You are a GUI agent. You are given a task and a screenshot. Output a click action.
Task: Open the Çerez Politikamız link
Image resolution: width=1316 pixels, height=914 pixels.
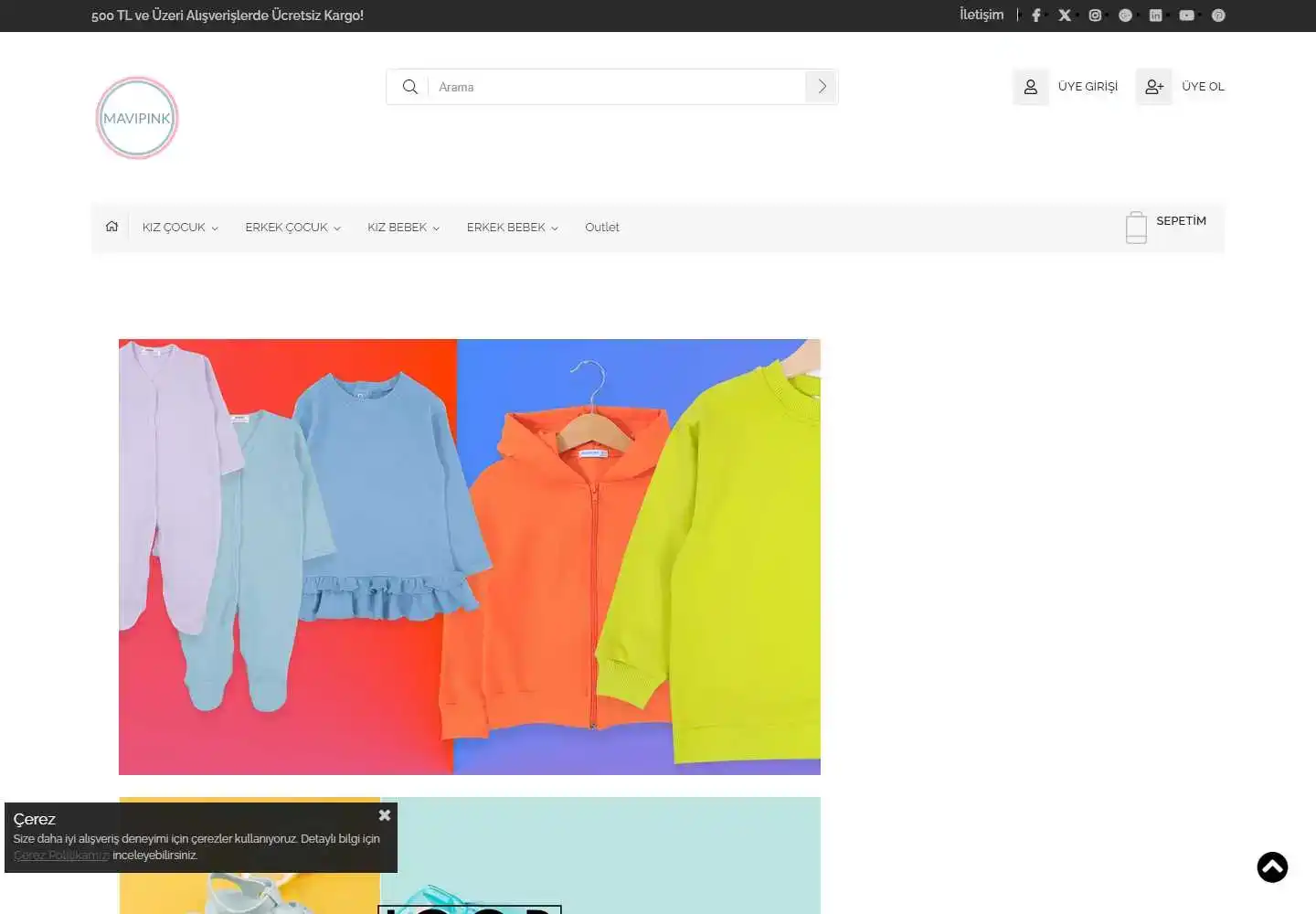pyautogui.click(x=61, y=856)
